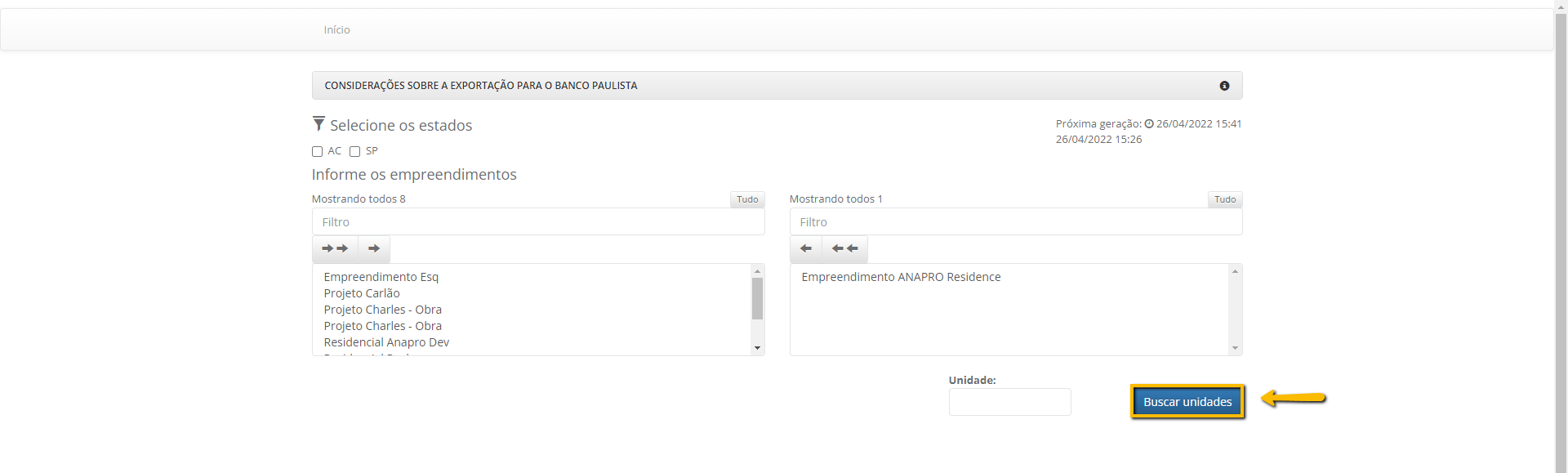Tick the SP state checkbox
Image resolution: width=1568 pixels, height=473 pixels.
click(354, 151)
